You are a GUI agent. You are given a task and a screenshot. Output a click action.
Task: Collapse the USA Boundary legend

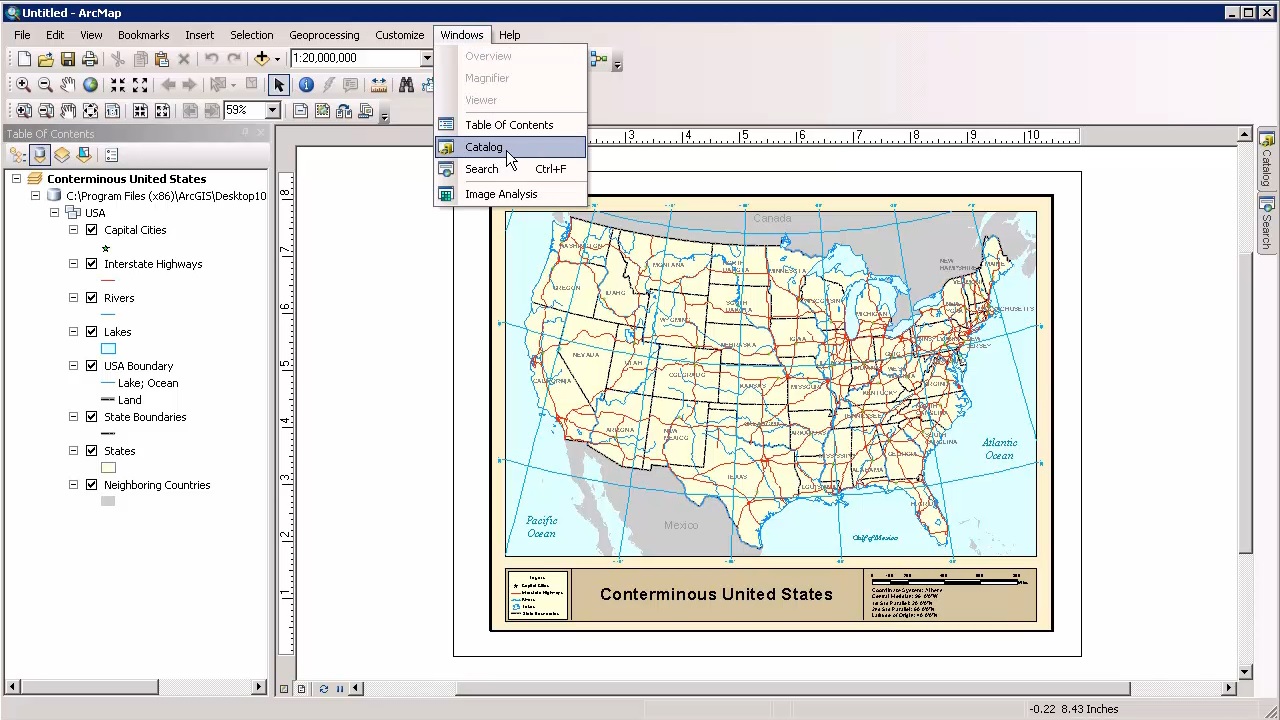(73, 366)
